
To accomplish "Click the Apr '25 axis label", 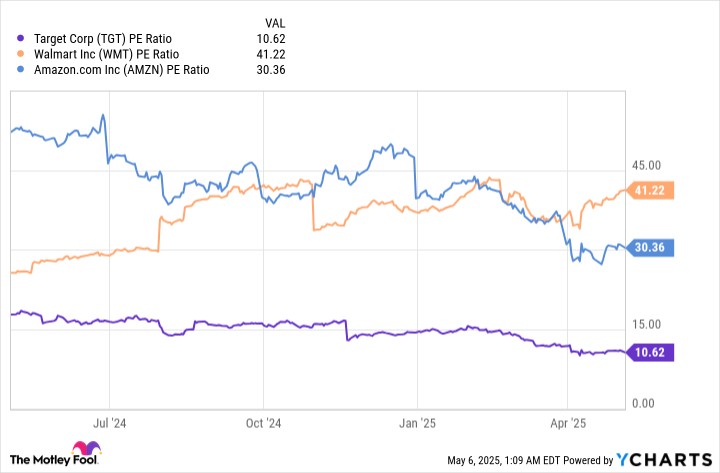I will [569, 422].
